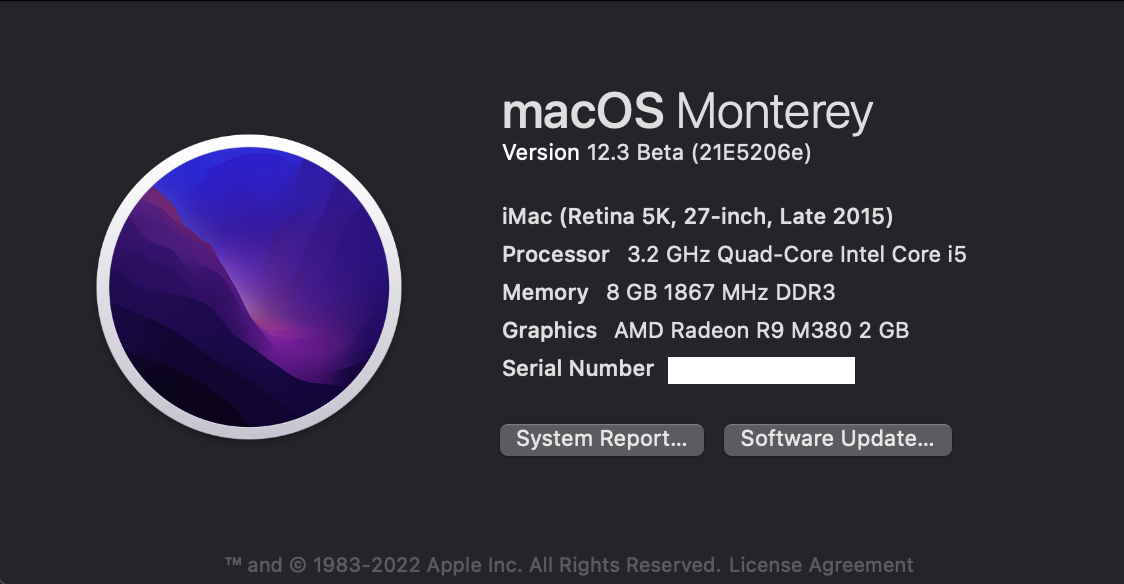Viewport: 1124px width, 584px height.
Task: Click the Graphics label
Action: click(x=549, y=330)
